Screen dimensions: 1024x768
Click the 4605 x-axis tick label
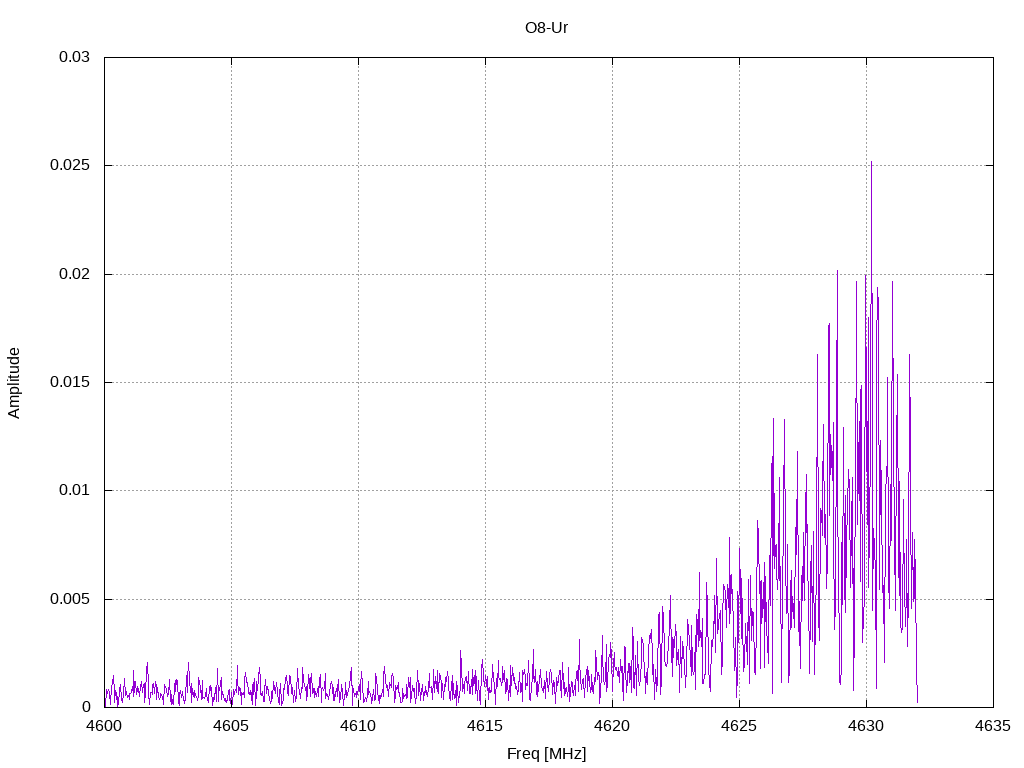231,726
